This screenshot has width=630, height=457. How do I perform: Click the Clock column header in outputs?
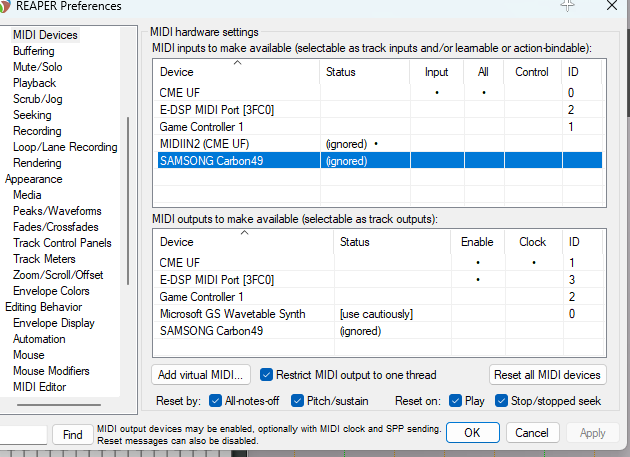click(533, 242)
